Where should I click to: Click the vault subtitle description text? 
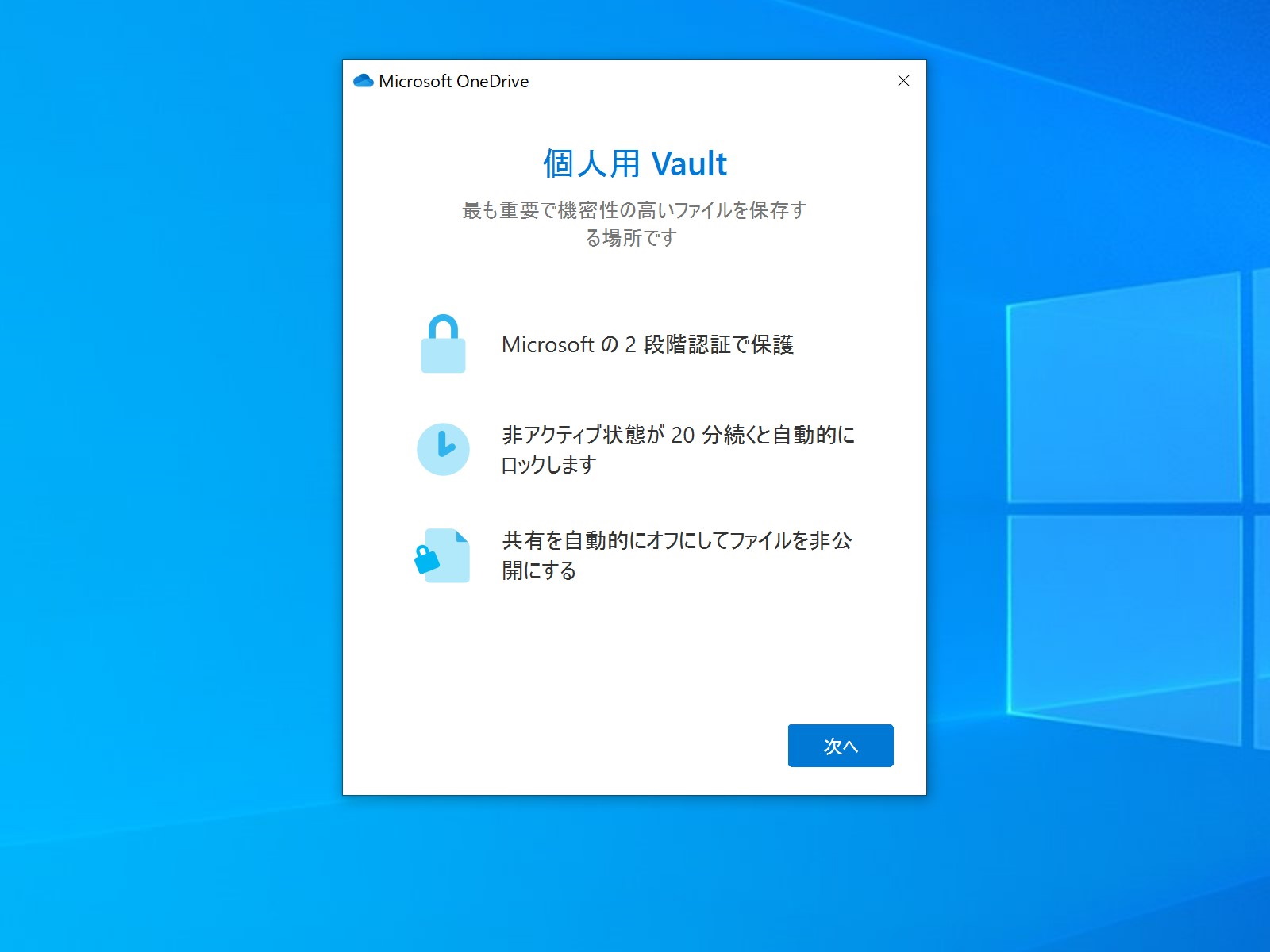click(633, 225)
